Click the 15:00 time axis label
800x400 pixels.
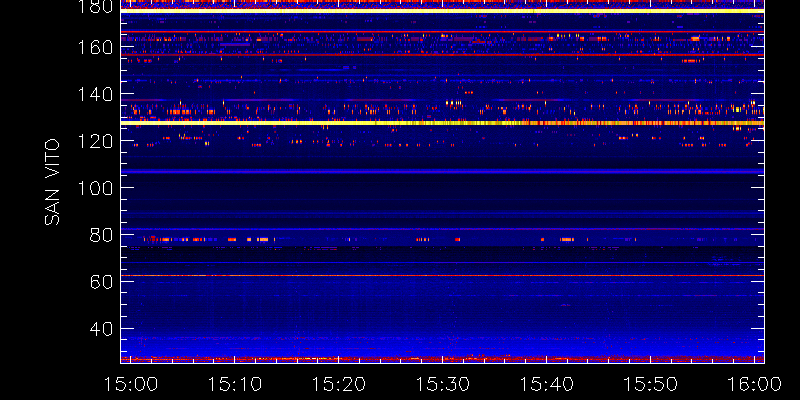click(x=130, y=384)
